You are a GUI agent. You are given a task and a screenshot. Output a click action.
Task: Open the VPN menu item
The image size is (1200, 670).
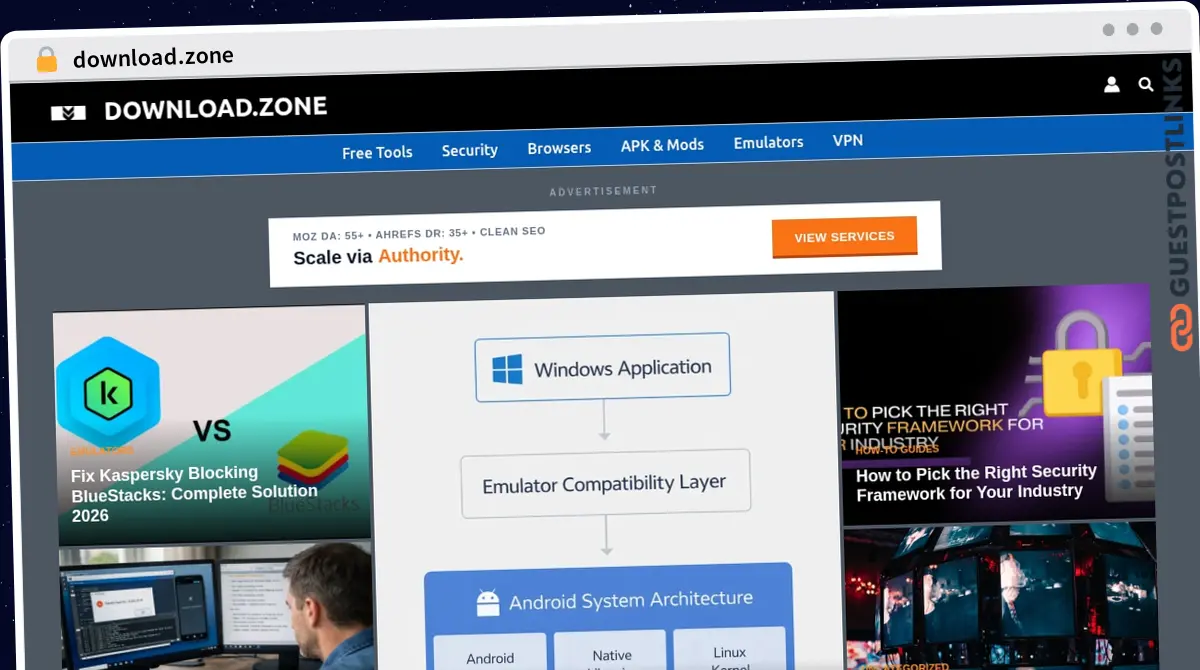point(848,141)
